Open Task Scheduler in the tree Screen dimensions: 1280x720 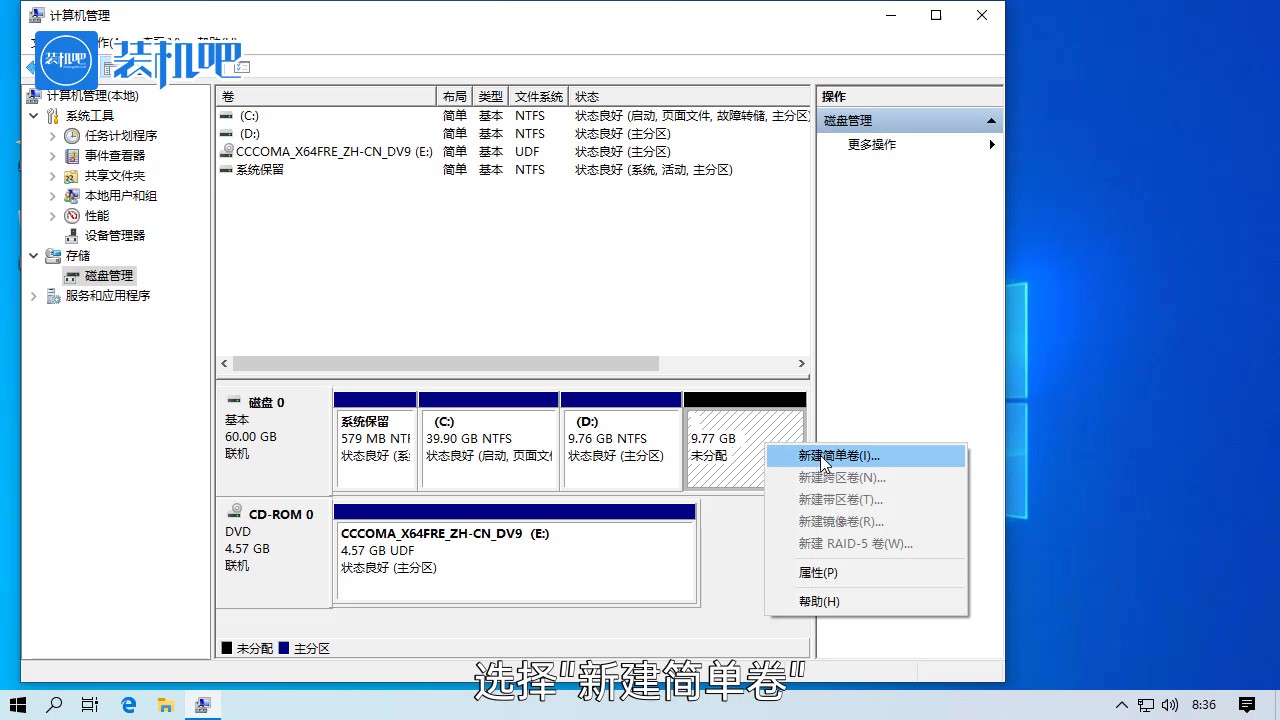click(x=120, y=136)
